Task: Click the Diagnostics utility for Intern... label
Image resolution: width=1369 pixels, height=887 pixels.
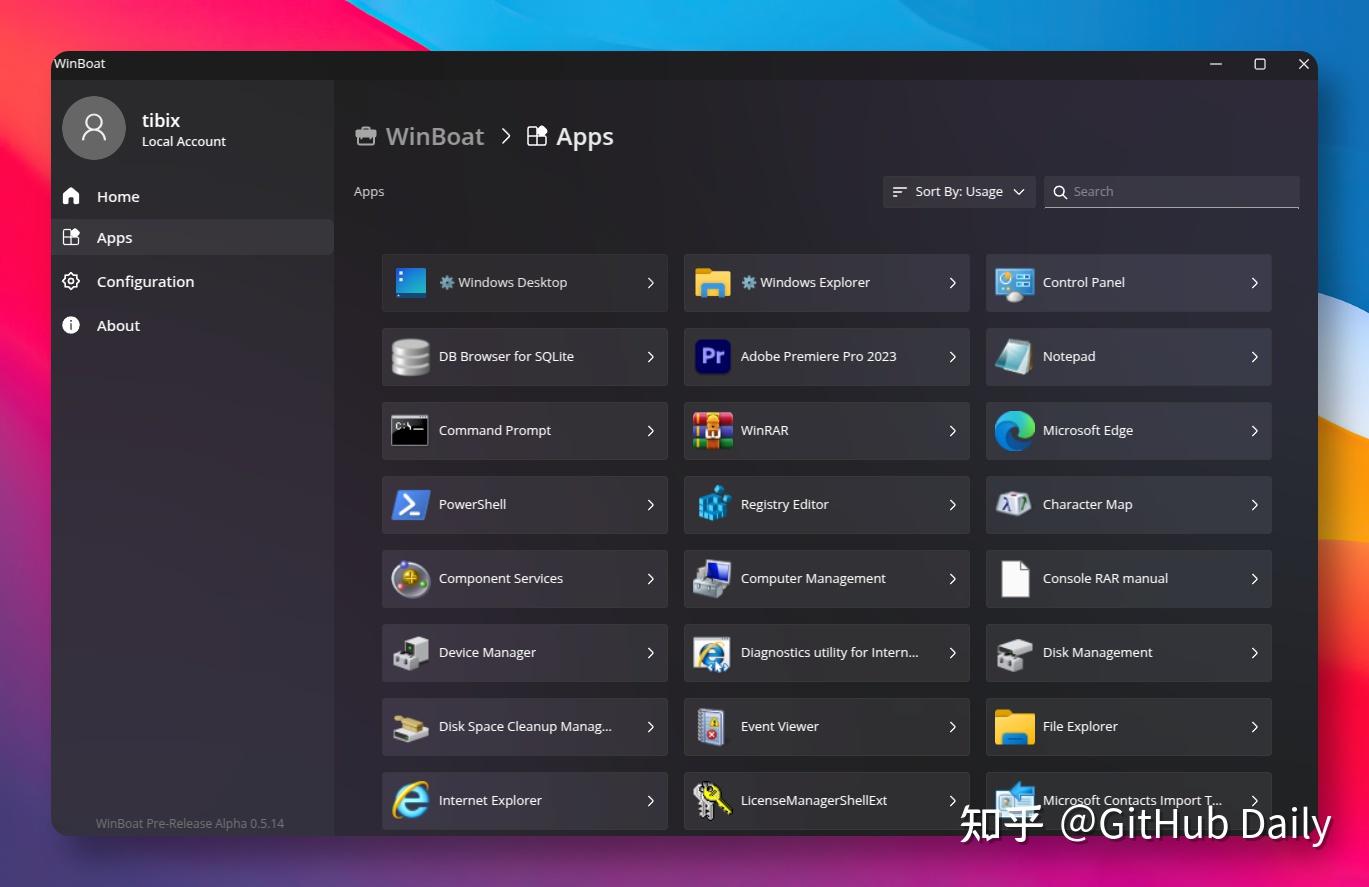Action: tap(829, 653)
